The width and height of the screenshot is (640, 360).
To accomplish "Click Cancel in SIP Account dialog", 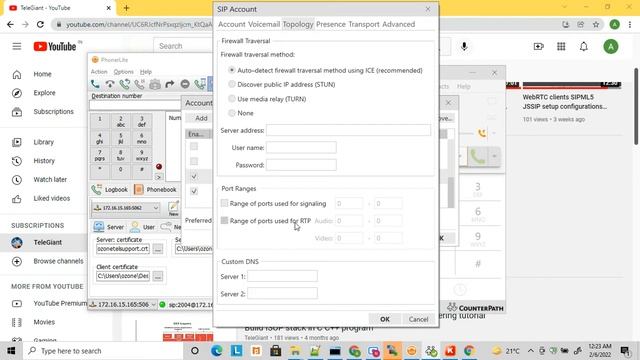I will [418, 319].
